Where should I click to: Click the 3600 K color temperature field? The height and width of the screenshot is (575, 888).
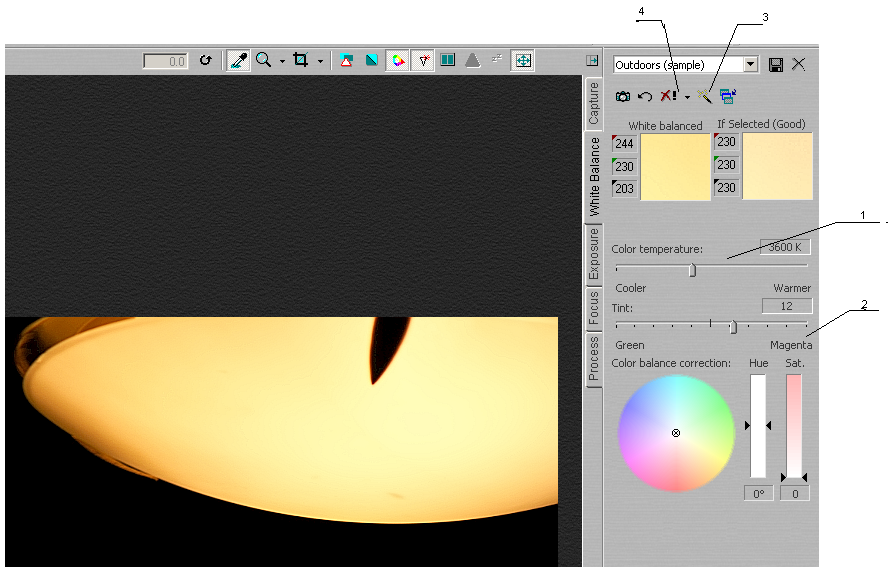coord(785,247)
